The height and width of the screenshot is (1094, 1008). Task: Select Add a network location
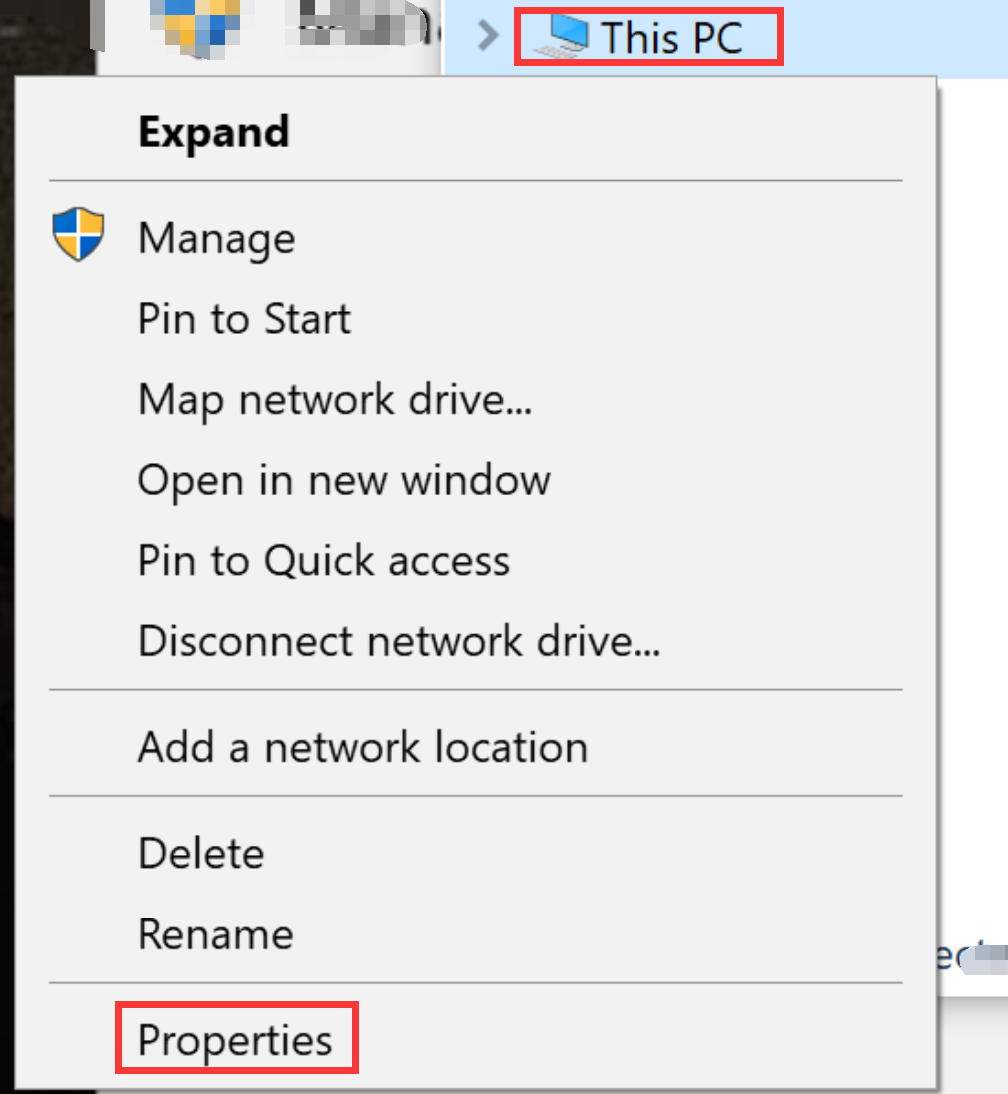click(x=362, y=746)
